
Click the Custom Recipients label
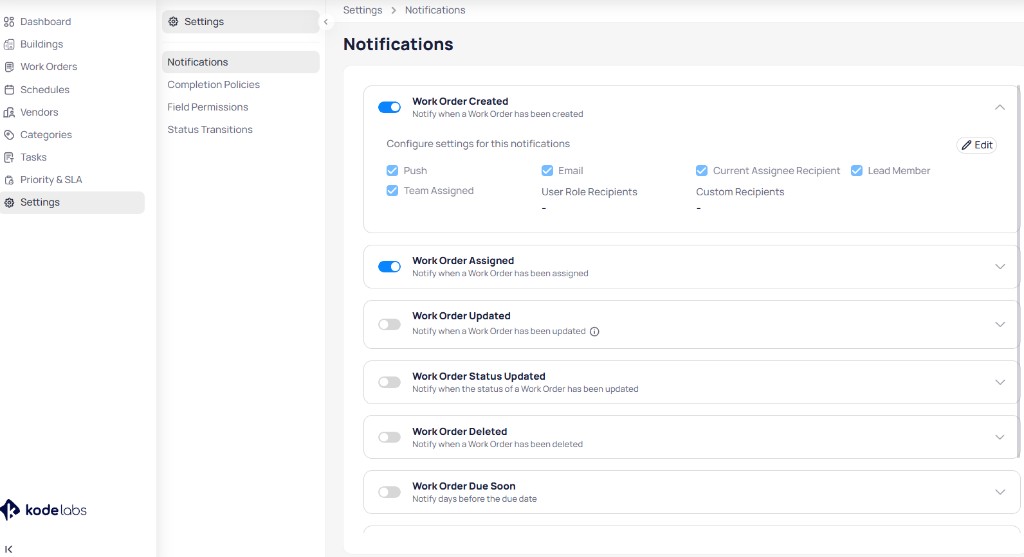pyautogui.click(x=740, y=192)
